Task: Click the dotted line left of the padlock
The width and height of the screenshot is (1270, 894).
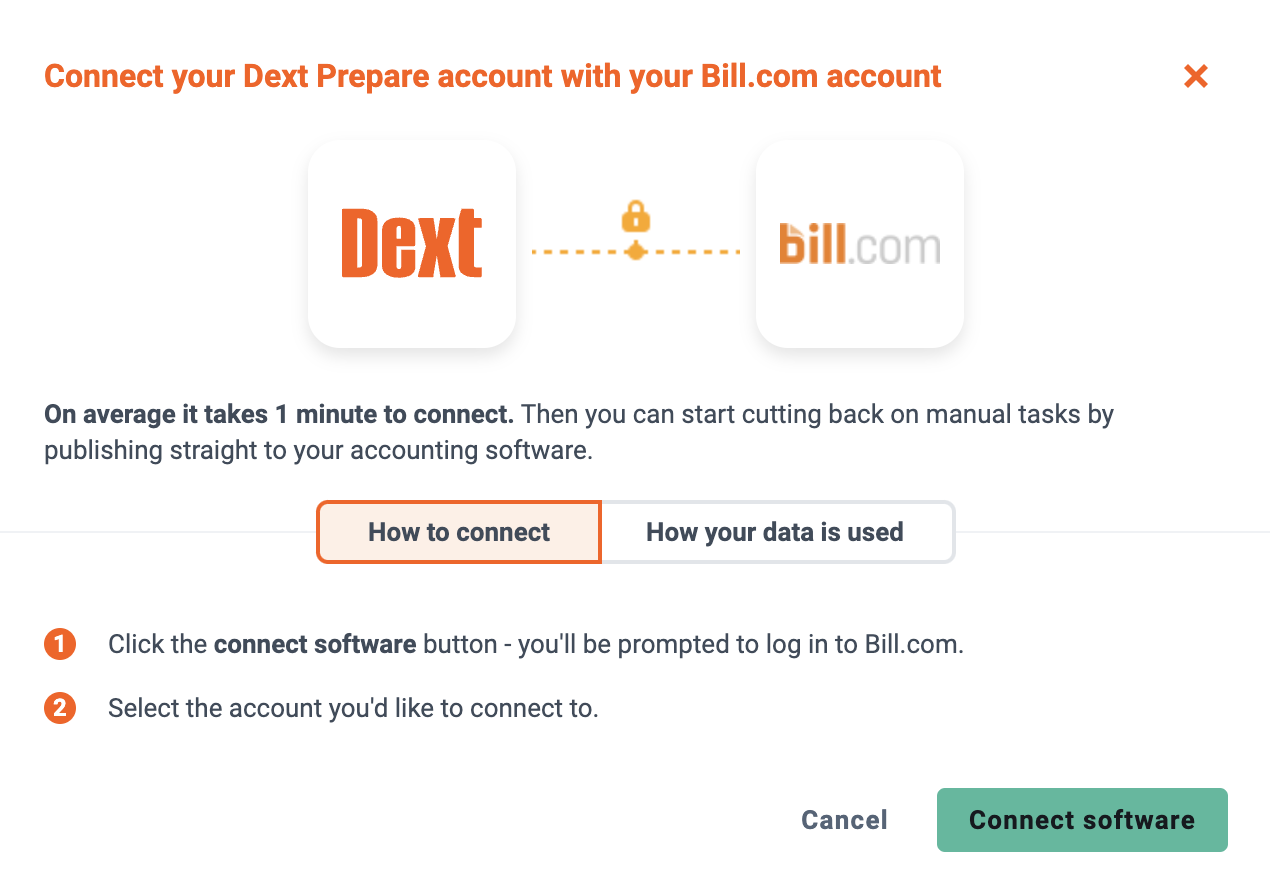Action: pos(578,252)
